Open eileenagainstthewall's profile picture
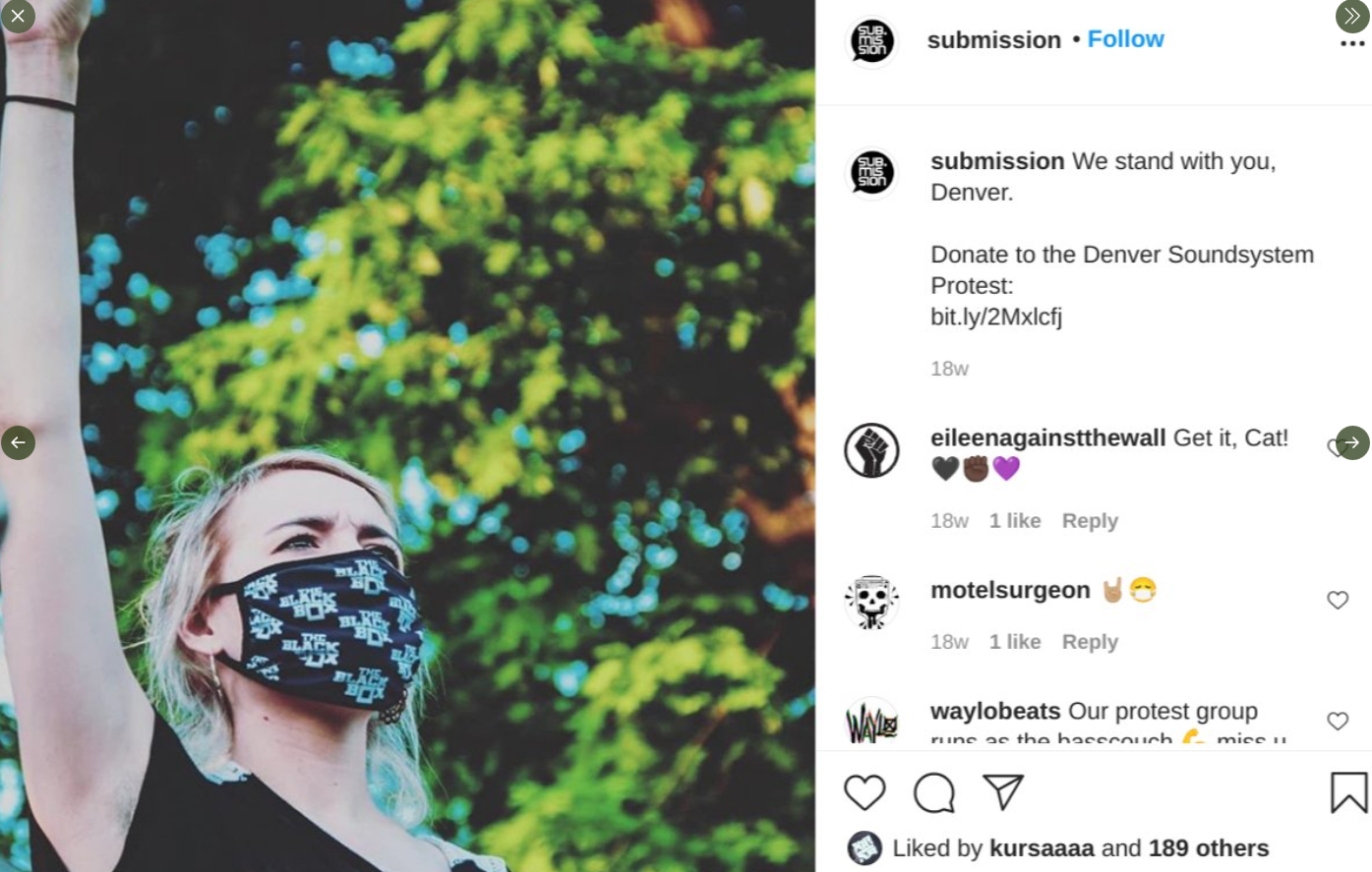This screenshot has height=872, width=1372. 871,450
